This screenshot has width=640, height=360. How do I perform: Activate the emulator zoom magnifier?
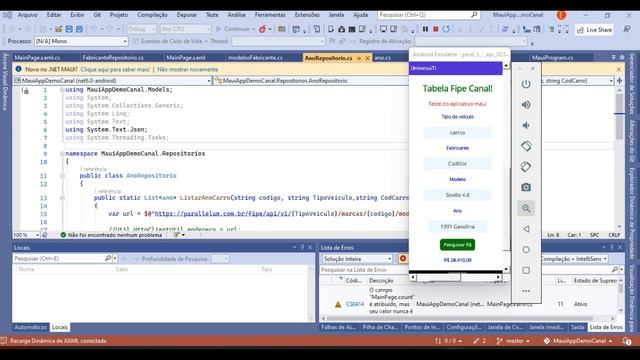coord(526,208)
